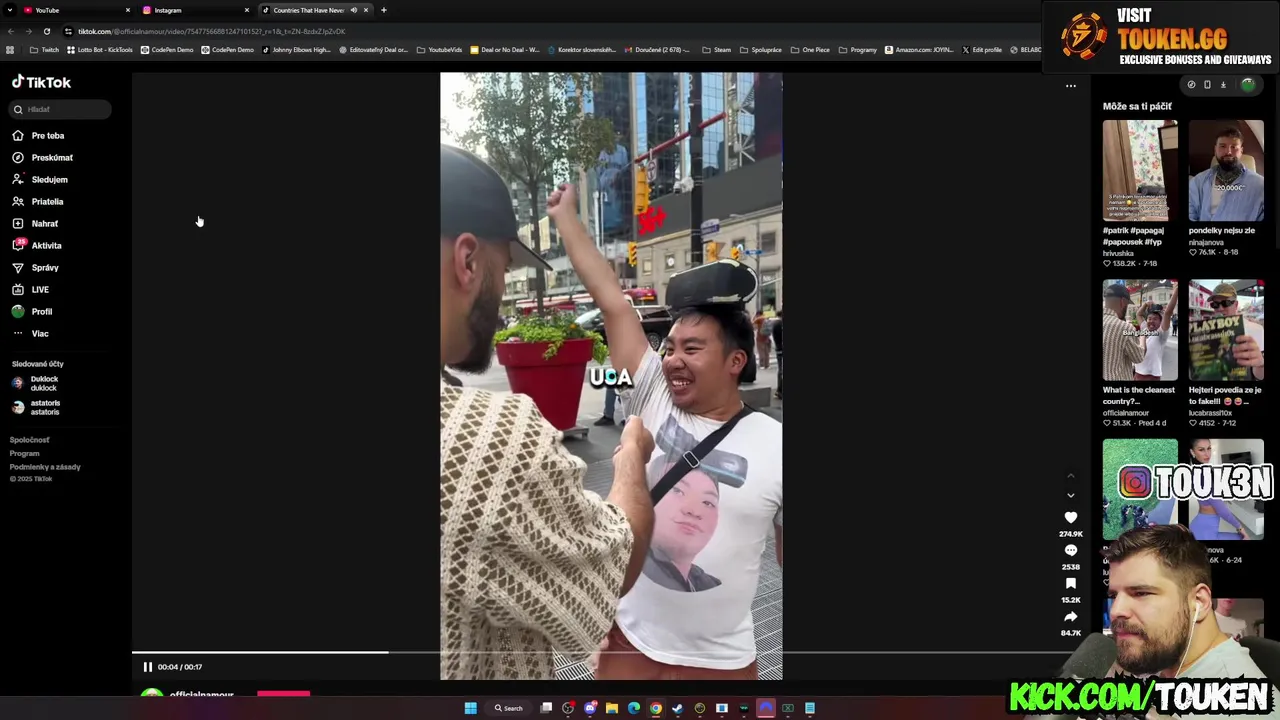The image size is (1280, 720).
Task: Mute the TikTok tab audio icon
Action: 353,10
